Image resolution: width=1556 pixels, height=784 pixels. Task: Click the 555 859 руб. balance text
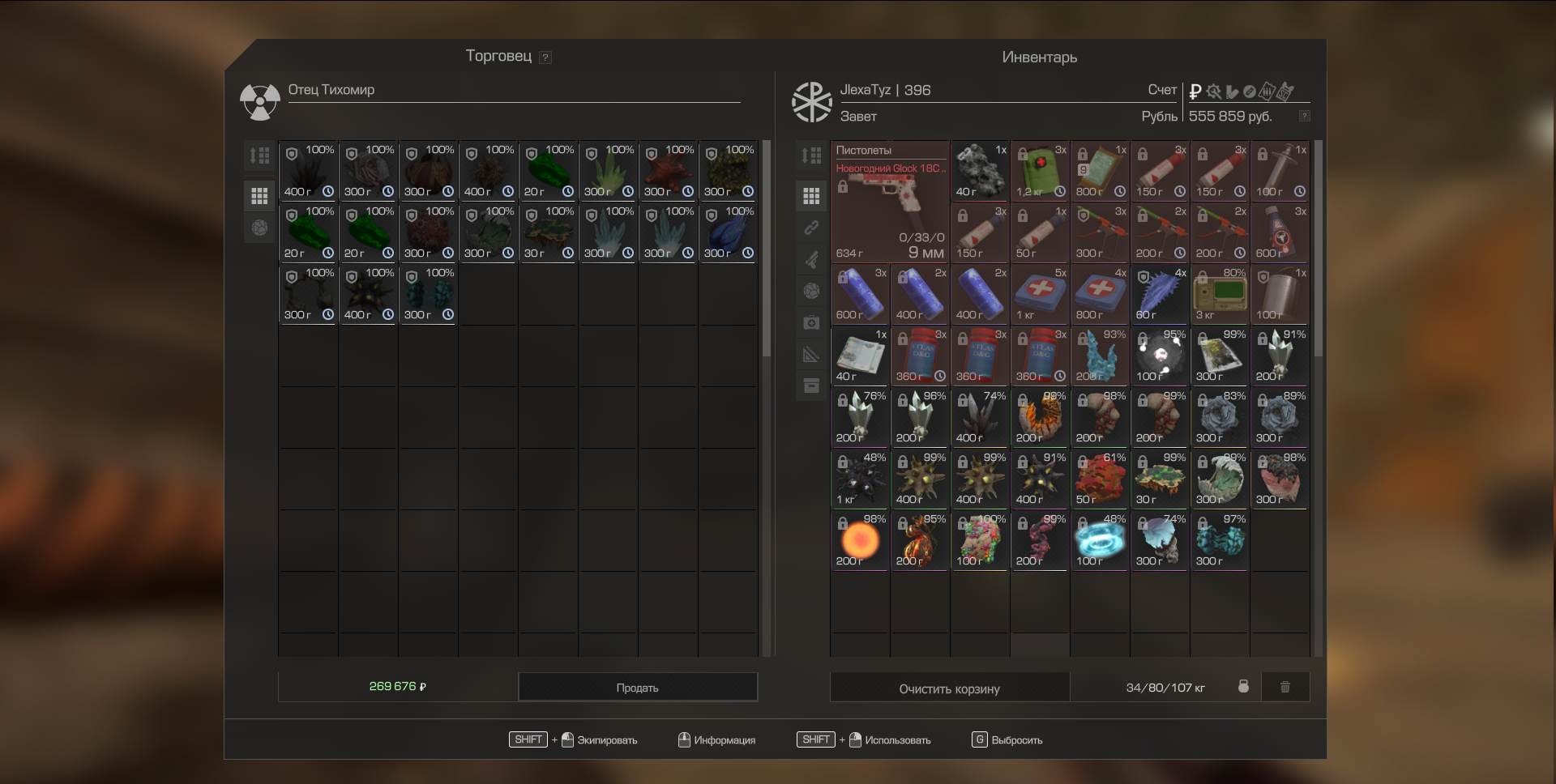(1230, 116)
